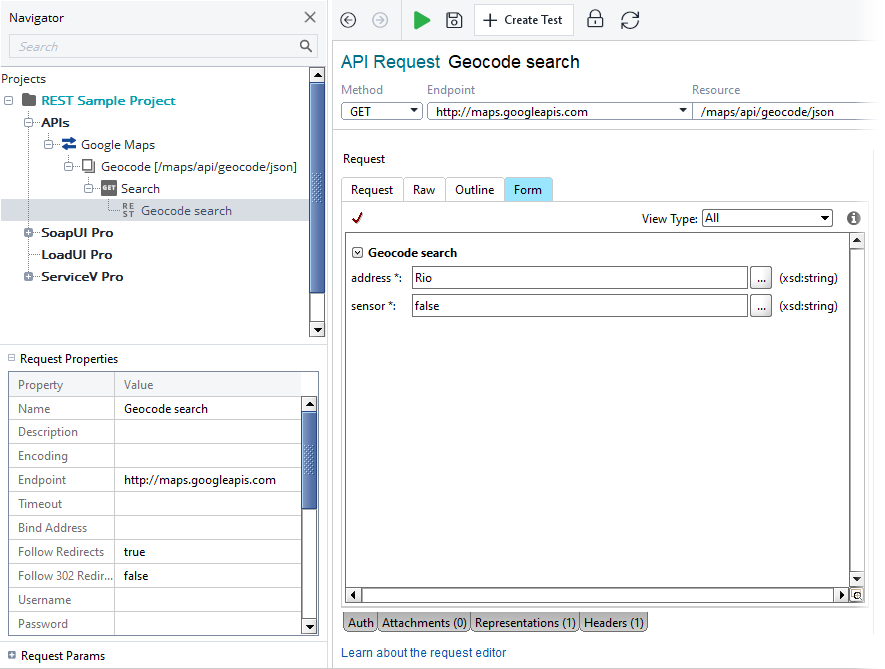Expand the Request Params section
This screenshot has height=669, width=885.
tap(11, 656)
